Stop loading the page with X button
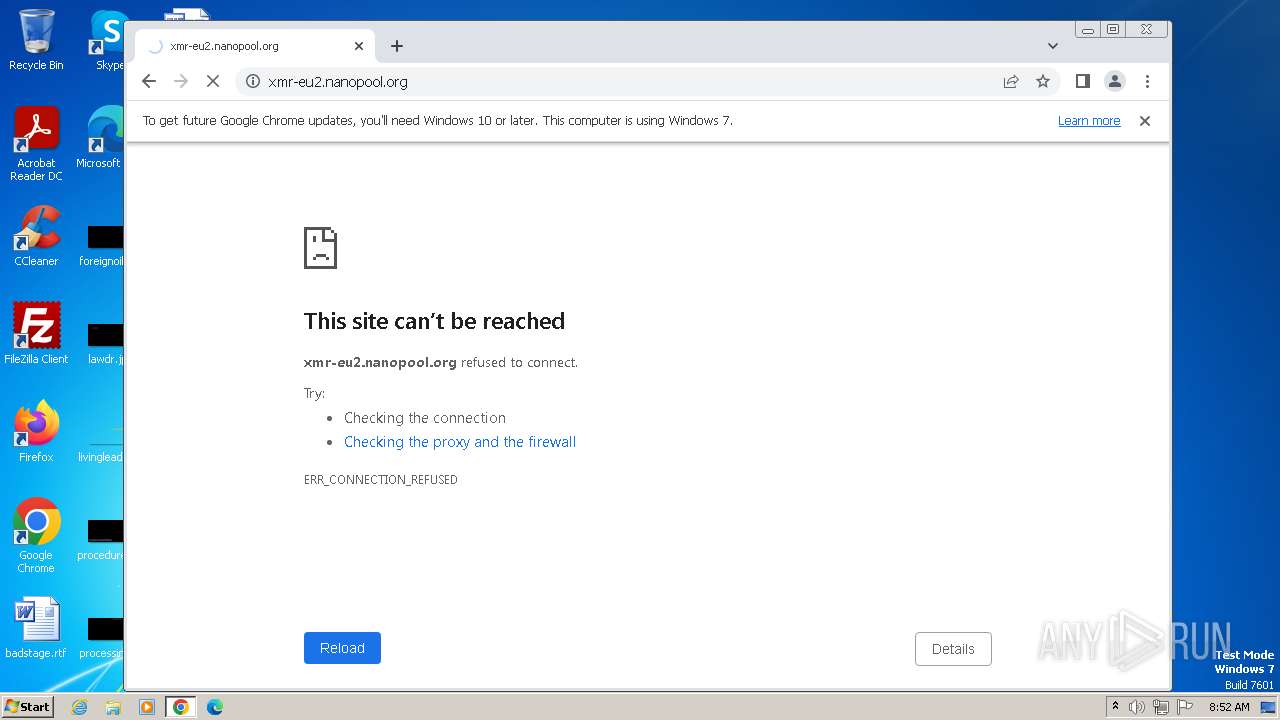The image size is (1280, 720). [213, 82]
